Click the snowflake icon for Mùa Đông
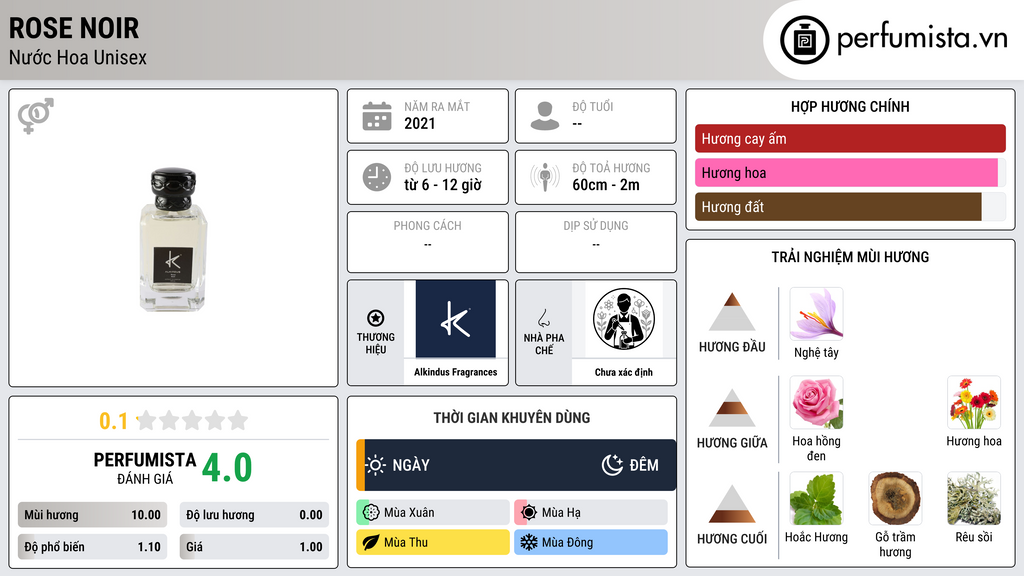The image size is (1024, 576). (x=529, y=543)
